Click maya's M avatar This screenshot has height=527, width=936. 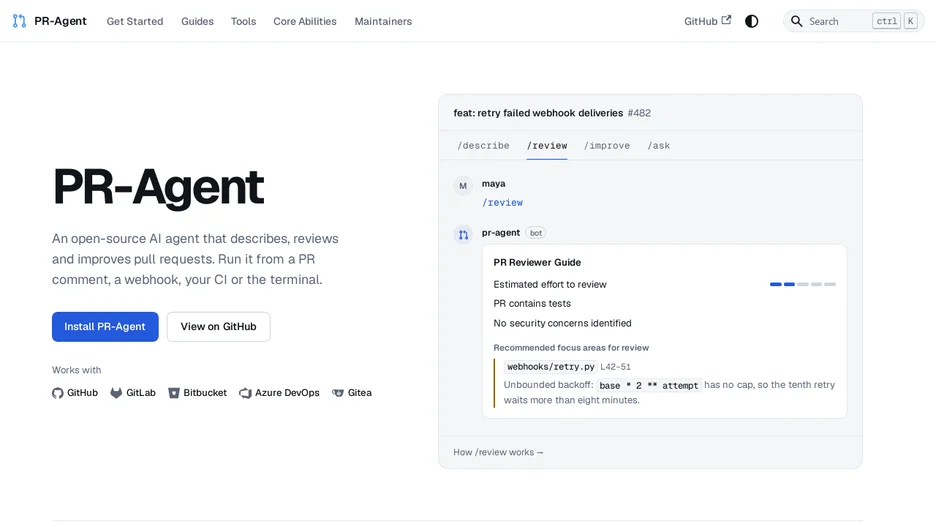(x=463, y=186)
